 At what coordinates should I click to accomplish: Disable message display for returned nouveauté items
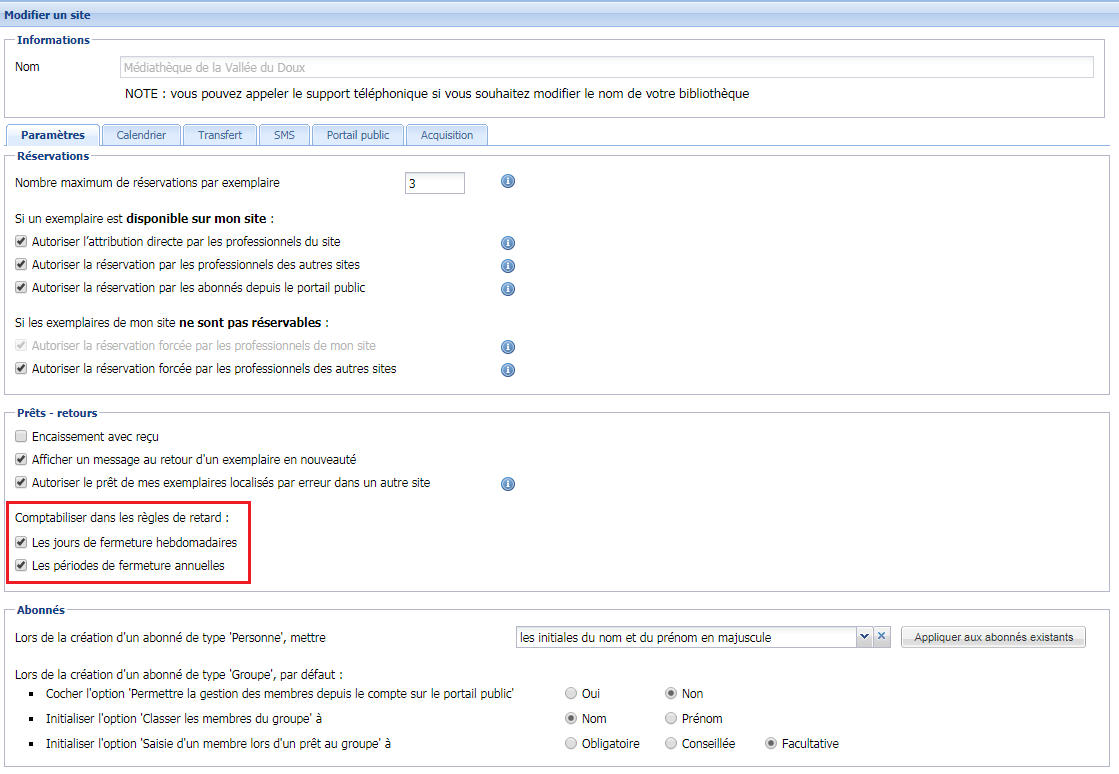(20, 460)
